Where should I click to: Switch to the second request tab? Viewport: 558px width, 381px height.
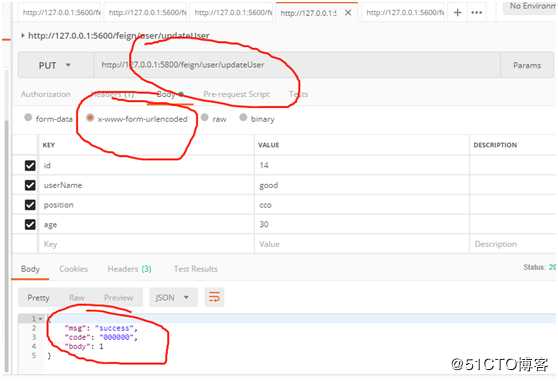pos(147,12)
